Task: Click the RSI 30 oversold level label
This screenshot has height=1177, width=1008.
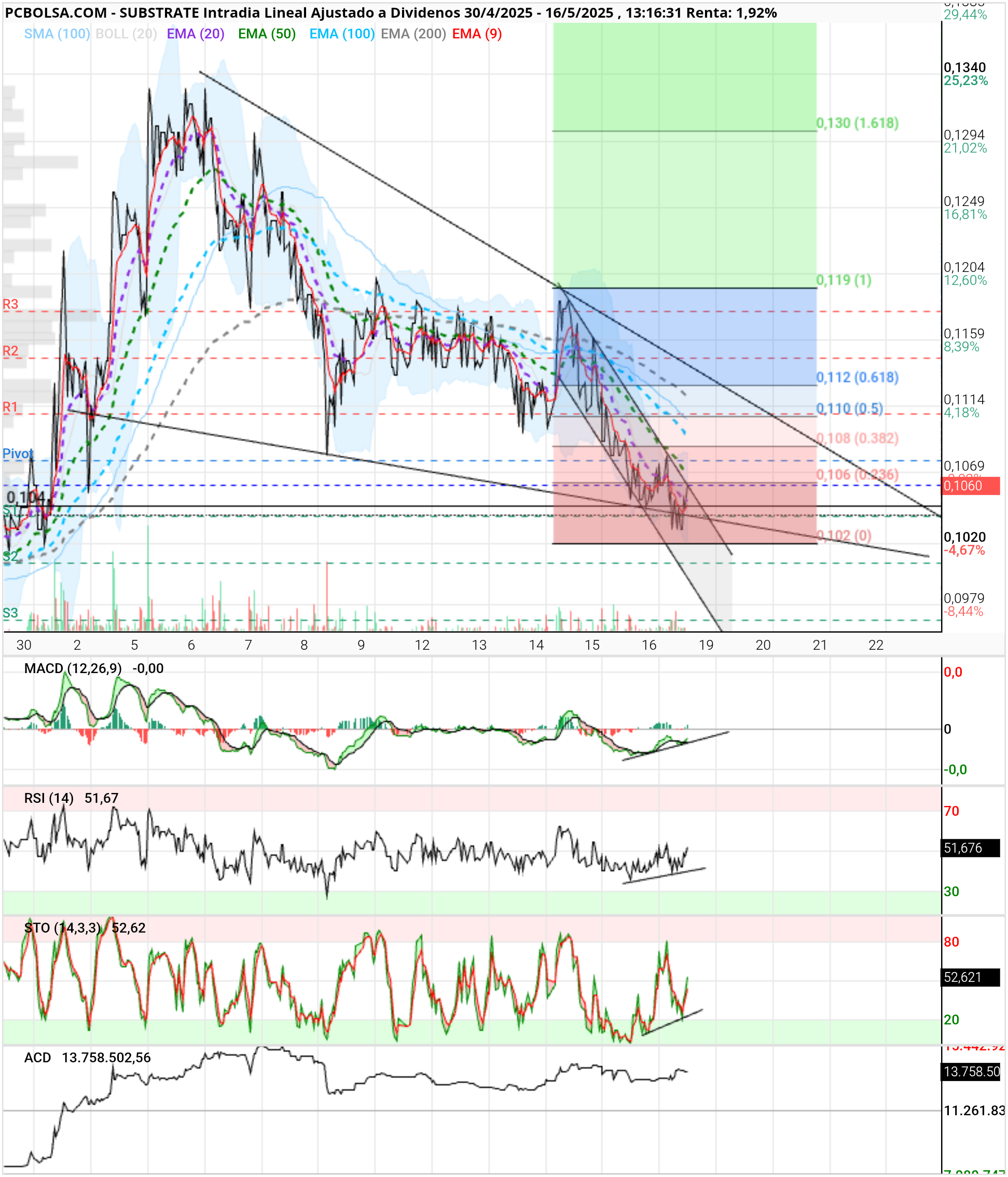Action: coord(951,891)
